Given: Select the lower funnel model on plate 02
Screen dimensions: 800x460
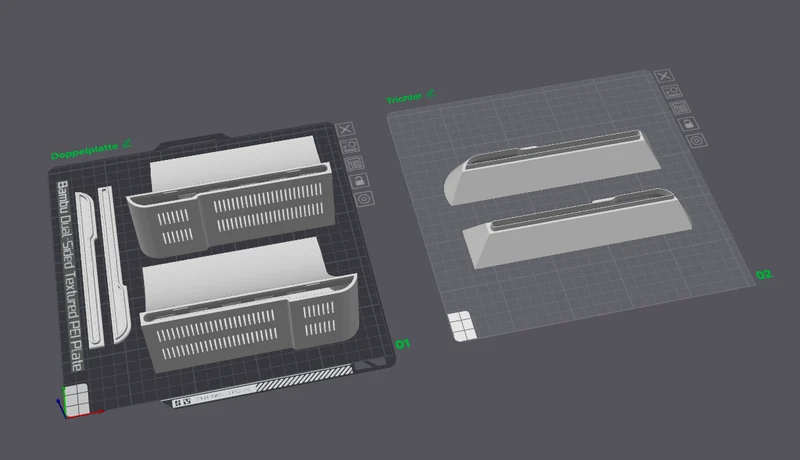Looking at the screenshot, I should click(x=578, y=228).
